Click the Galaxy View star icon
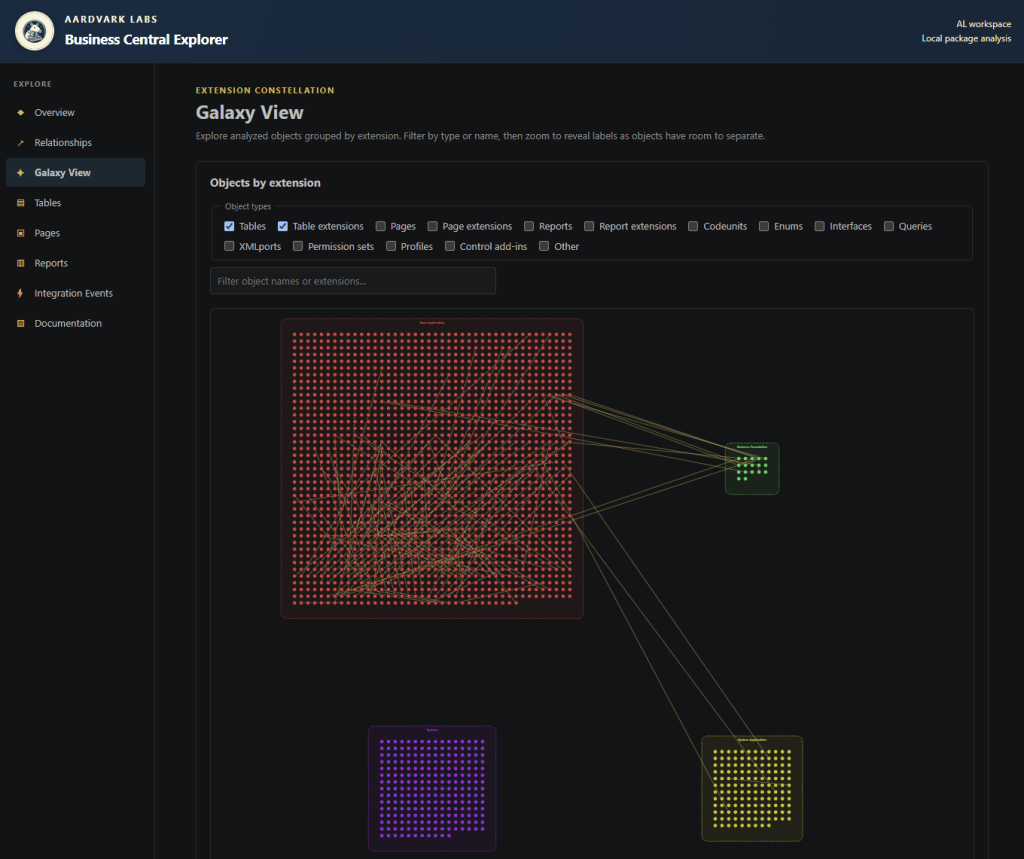 coord(21,172)
